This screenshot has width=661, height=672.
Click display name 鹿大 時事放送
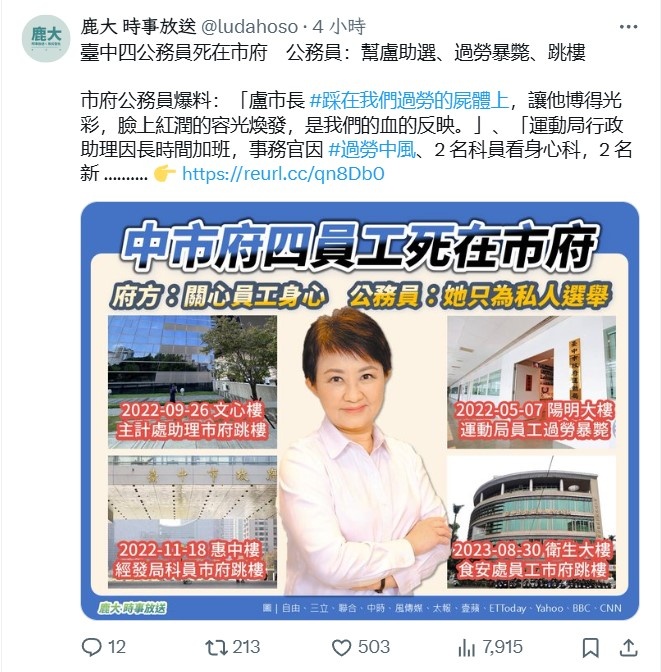pos(138,27)
